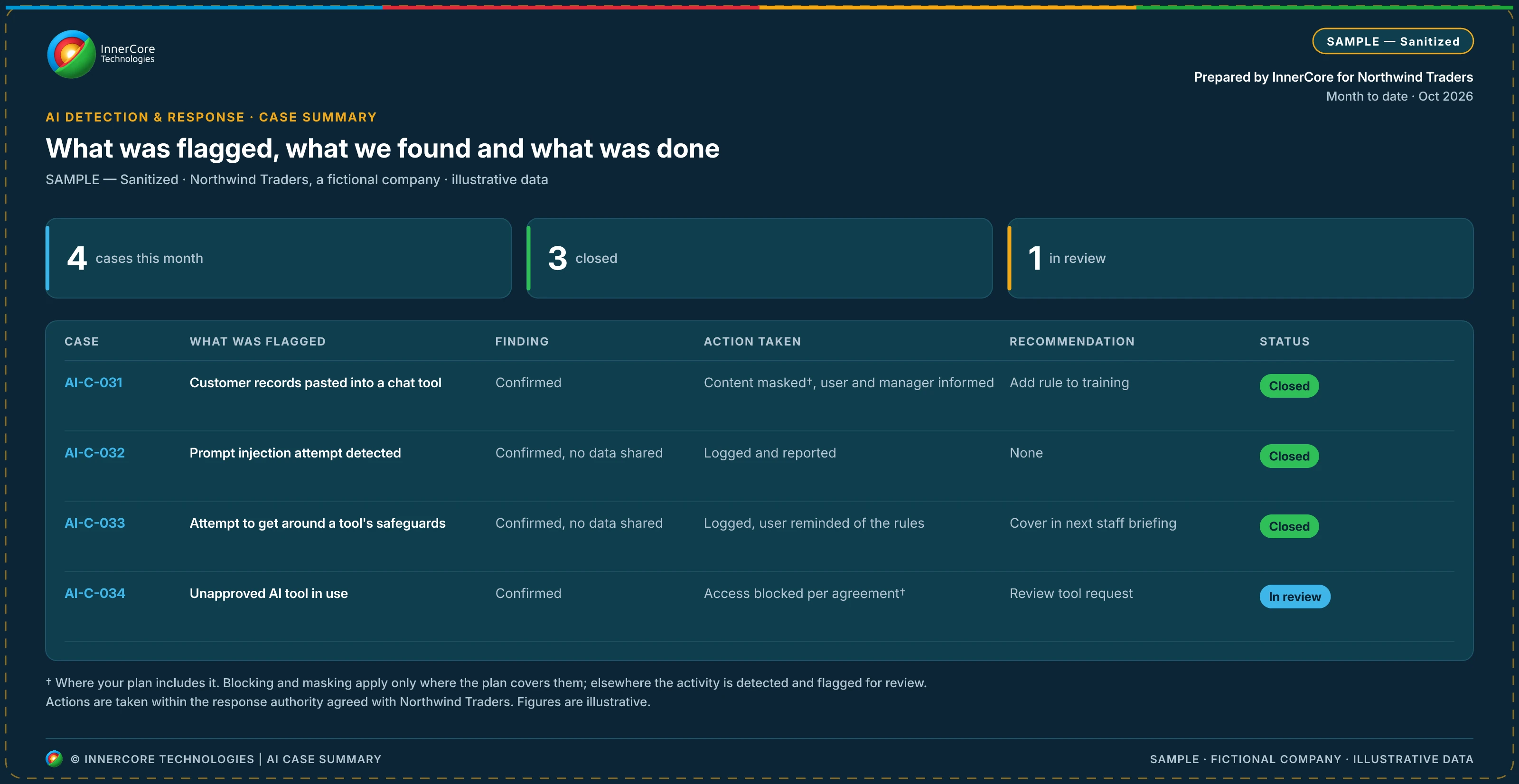
Task: Click the STATUS column header
Action: coord(1285,341)
